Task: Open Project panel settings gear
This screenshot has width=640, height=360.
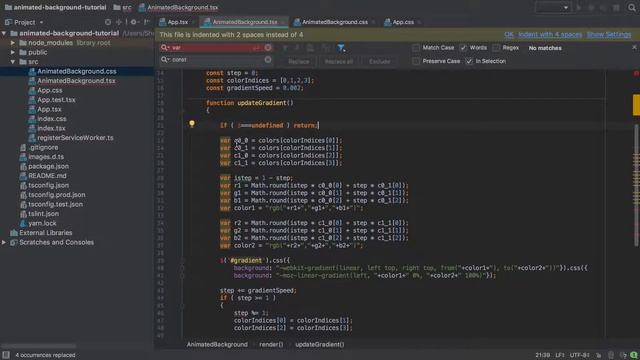Action: 133,22
